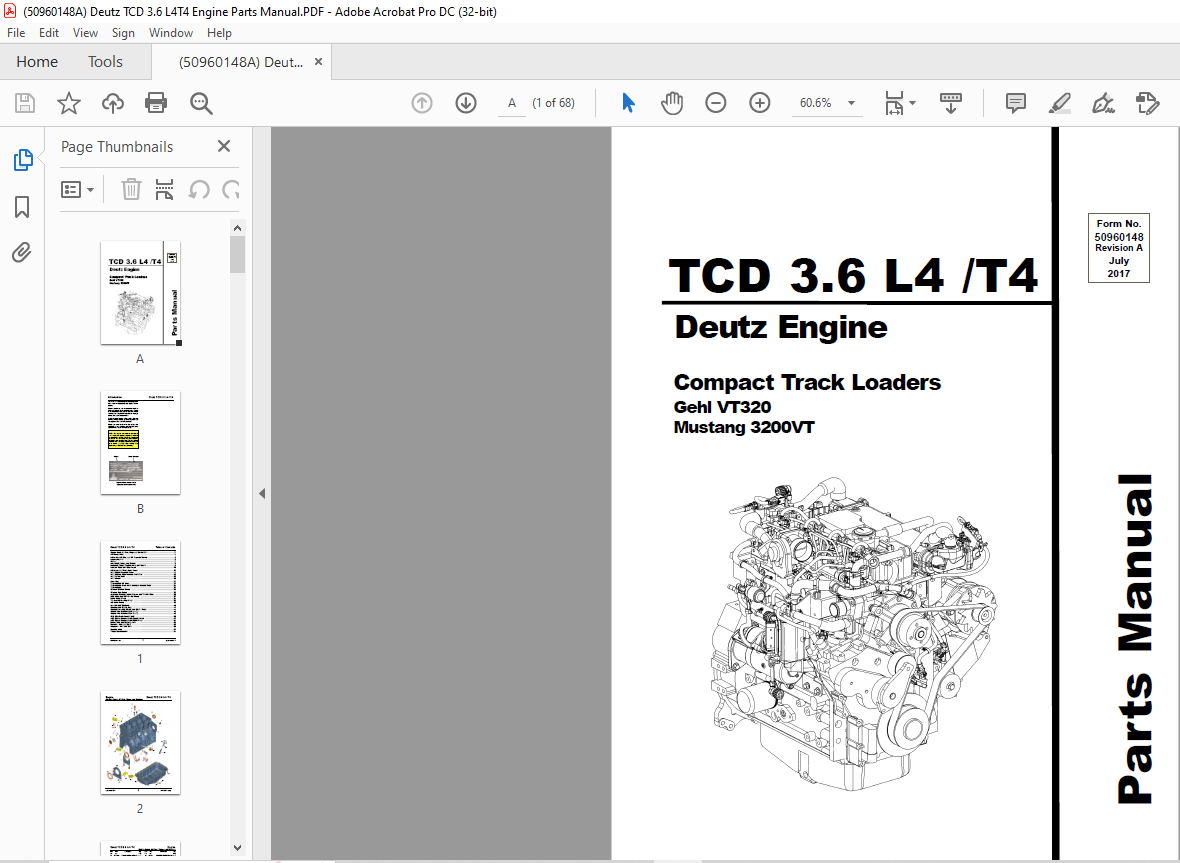Click the Compact Track Loaders text
The image size is (1180, 863).
(x=807, y=382)
